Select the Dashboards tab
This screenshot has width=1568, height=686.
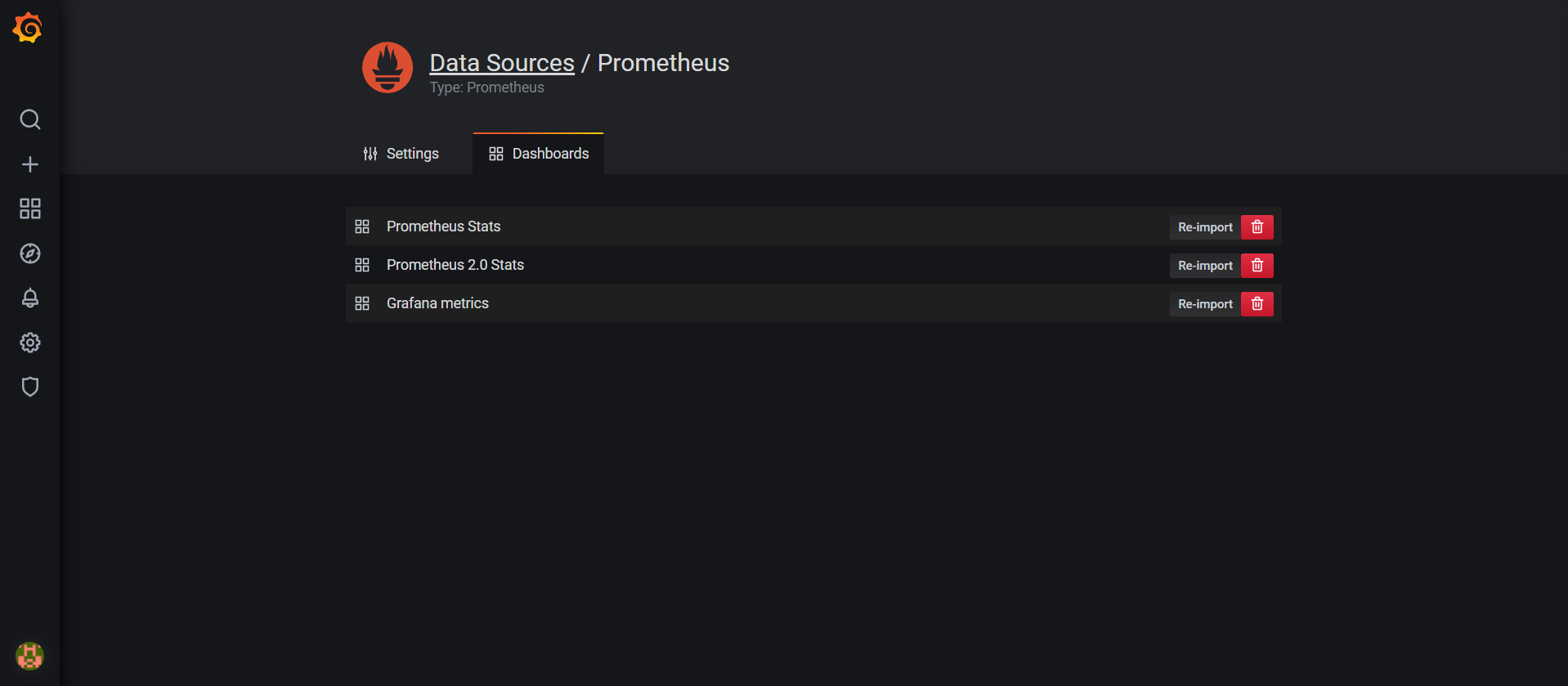pos(539,154)
